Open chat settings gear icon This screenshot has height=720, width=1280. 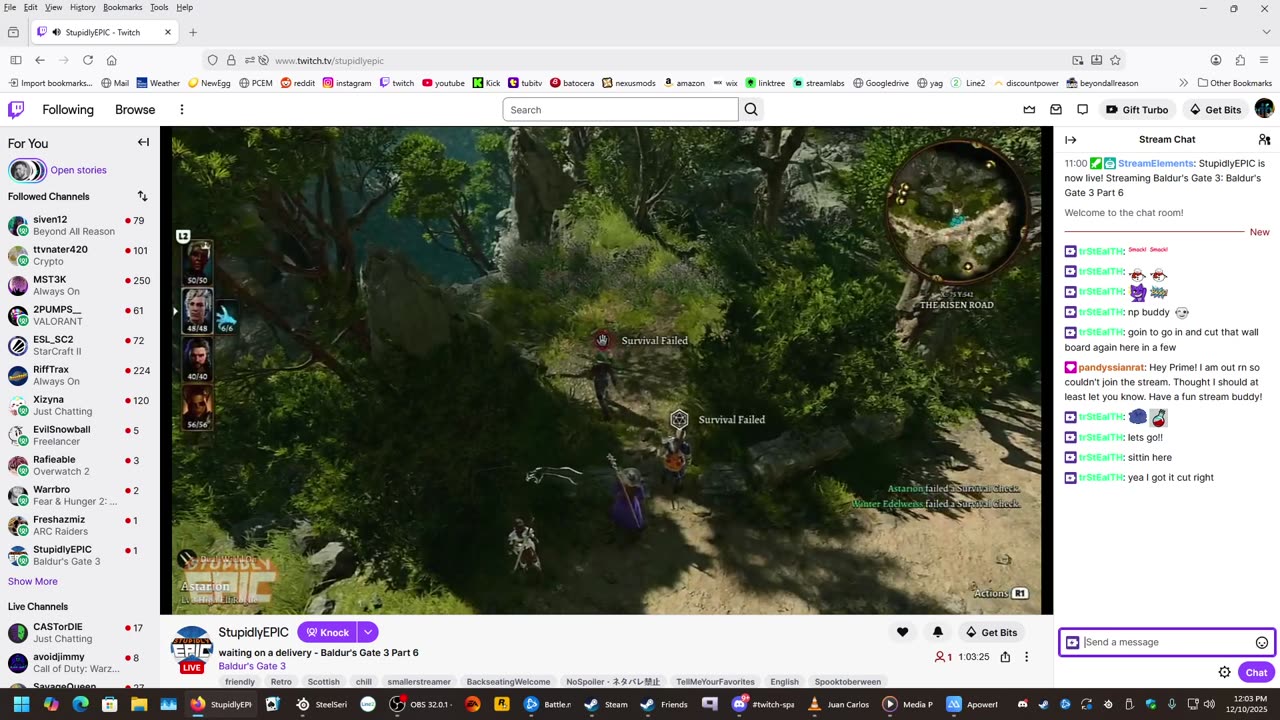click(1224, 672)
